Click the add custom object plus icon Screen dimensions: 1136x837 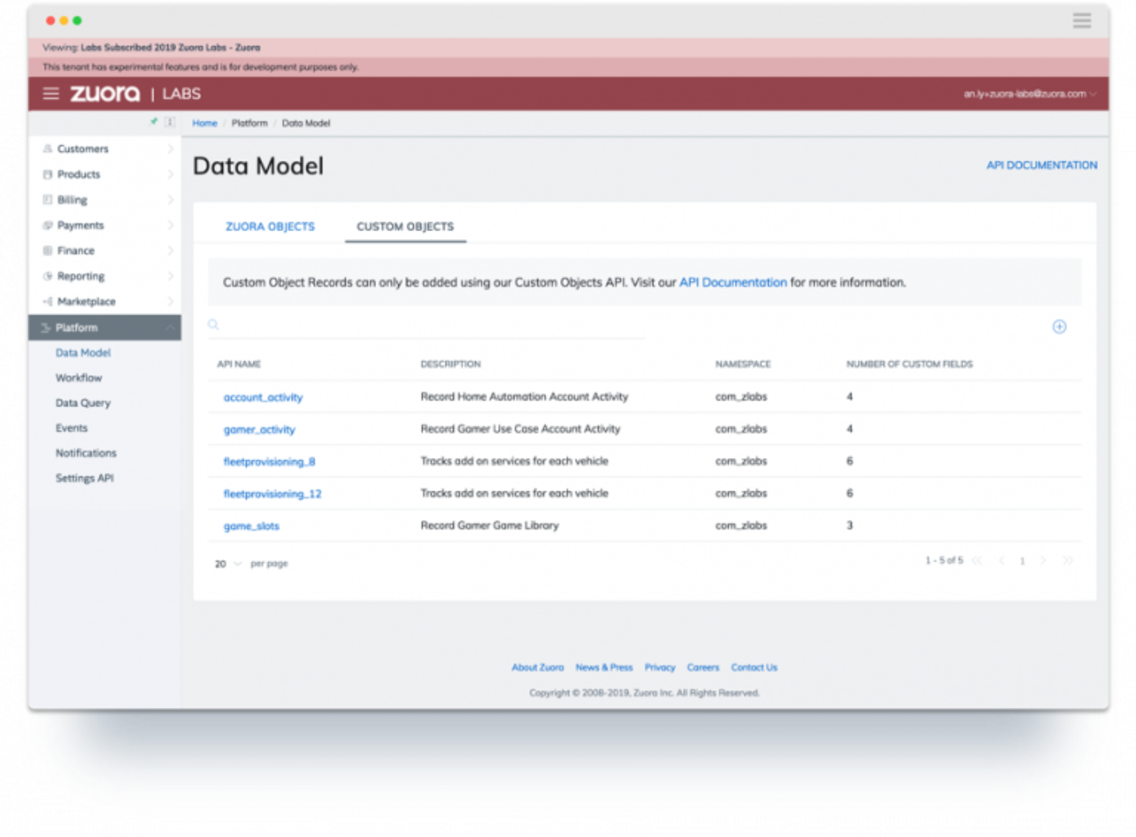1059,327
